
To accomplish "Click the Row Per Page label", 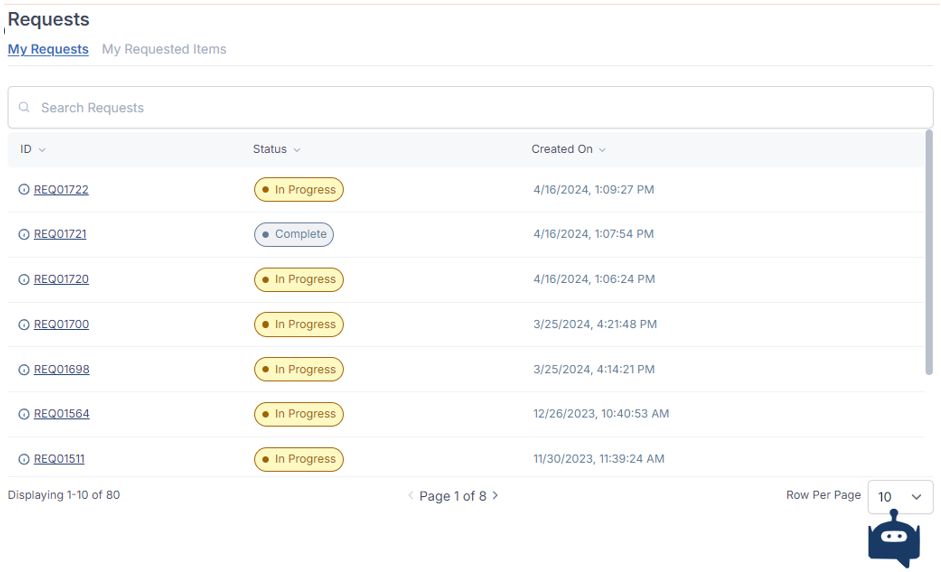I will pos(823,495).
